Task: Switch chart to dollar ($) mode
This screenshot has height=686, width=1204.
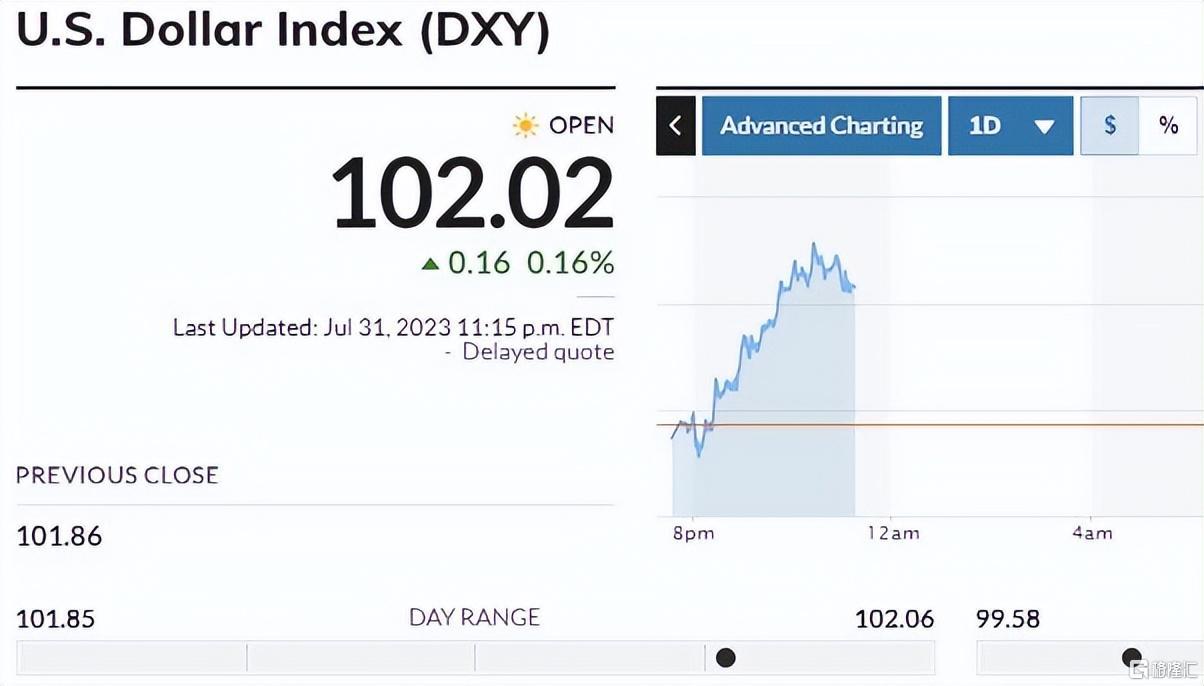Action: click(x=1109, y=126)
